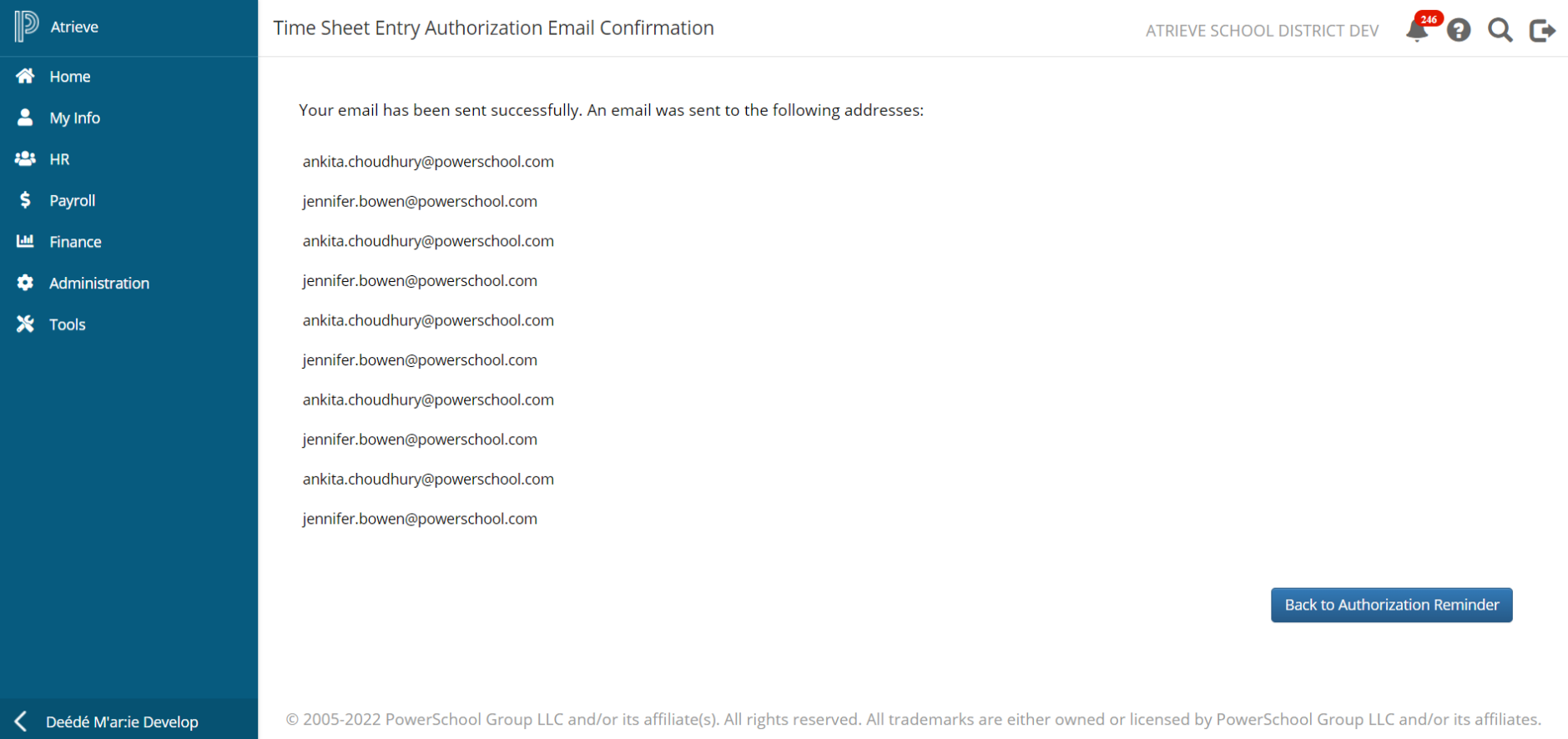This screenshot has height=739, width=1568.
Task: Open the notifications bell icon
Action: pos(1417,30)
